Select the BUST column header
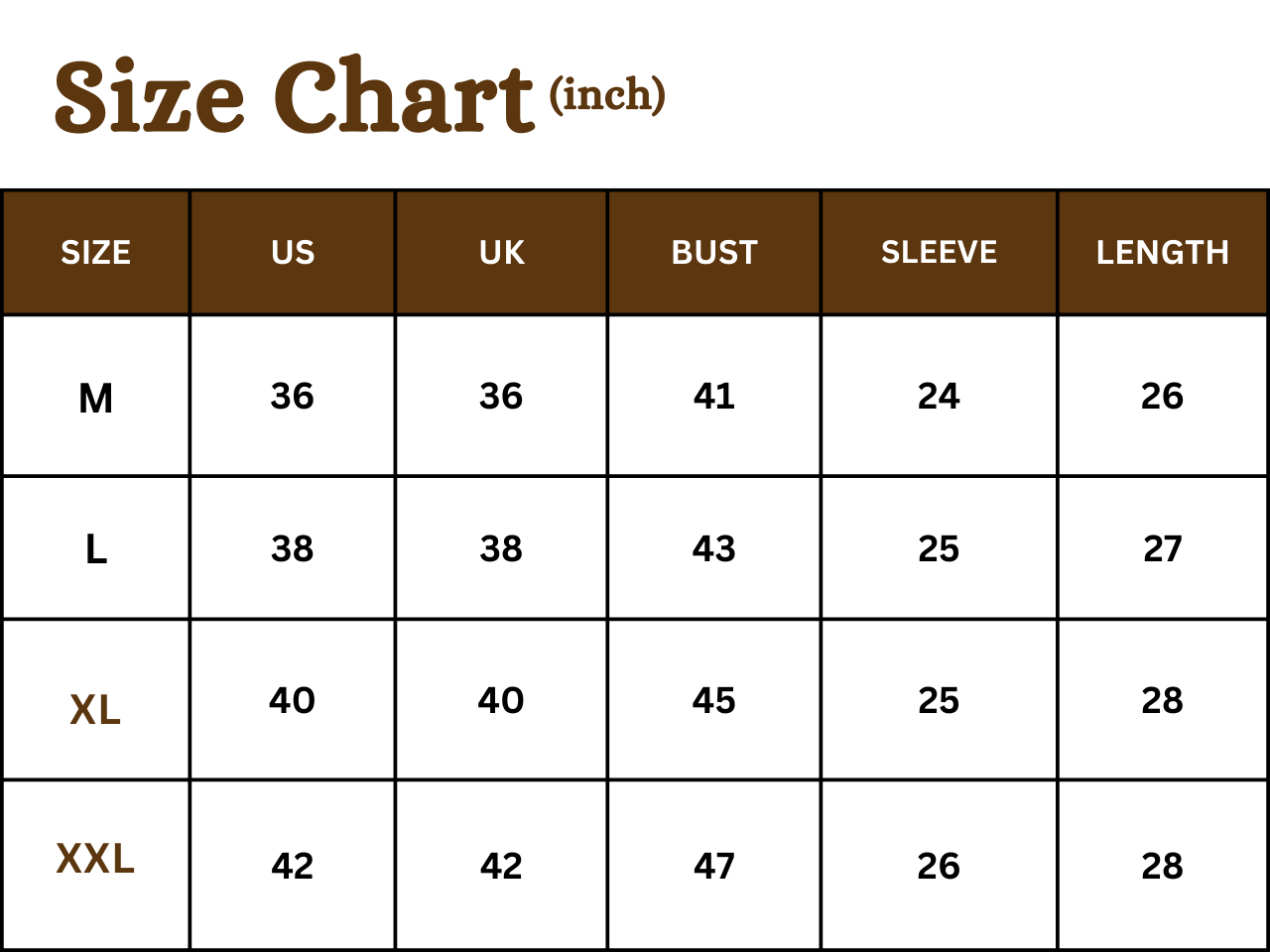1270x952 pixels. pos(714,253)
